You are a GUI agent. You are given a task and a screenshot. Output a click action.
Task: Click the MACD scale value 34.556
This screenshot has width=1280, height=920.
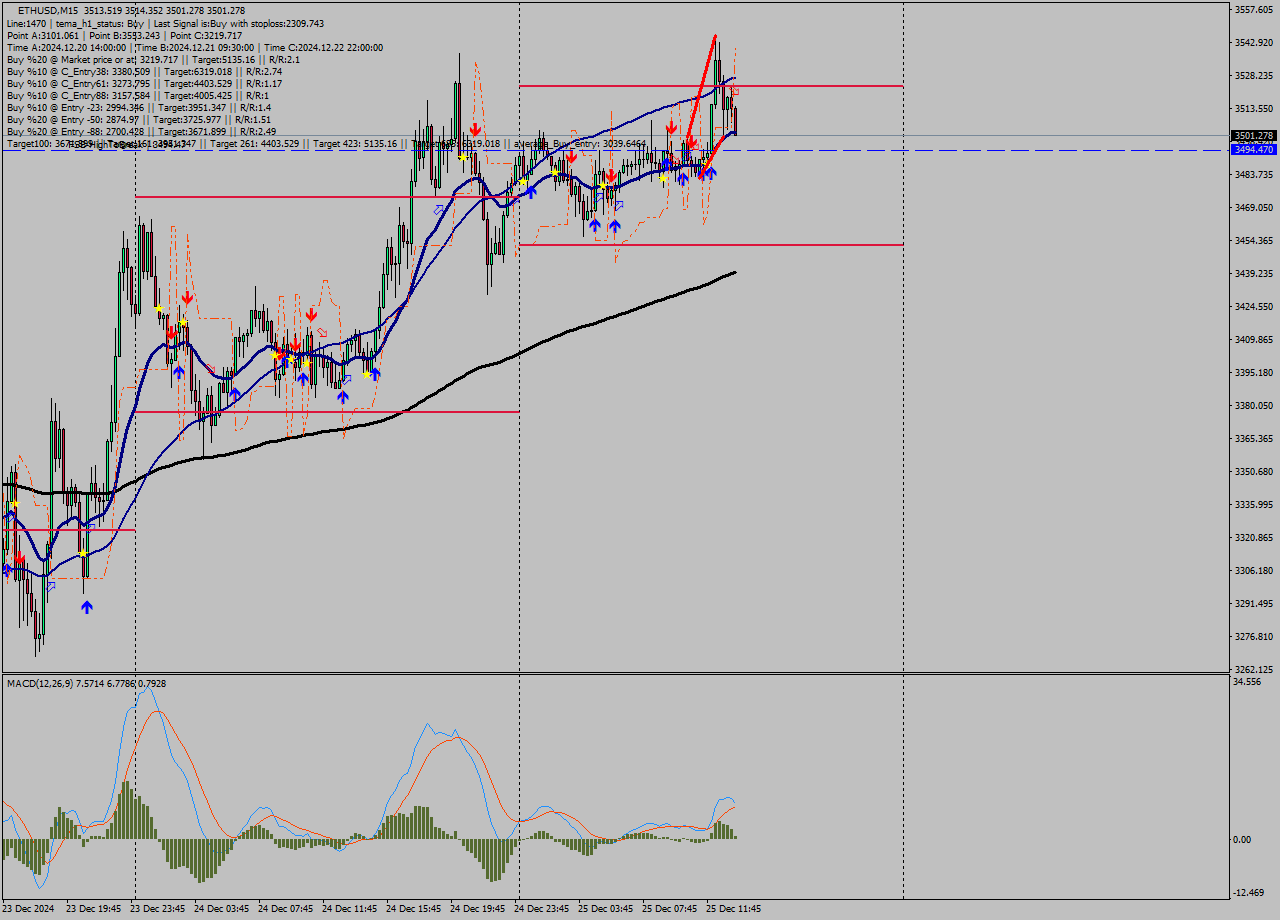(x=1248, y=681)
